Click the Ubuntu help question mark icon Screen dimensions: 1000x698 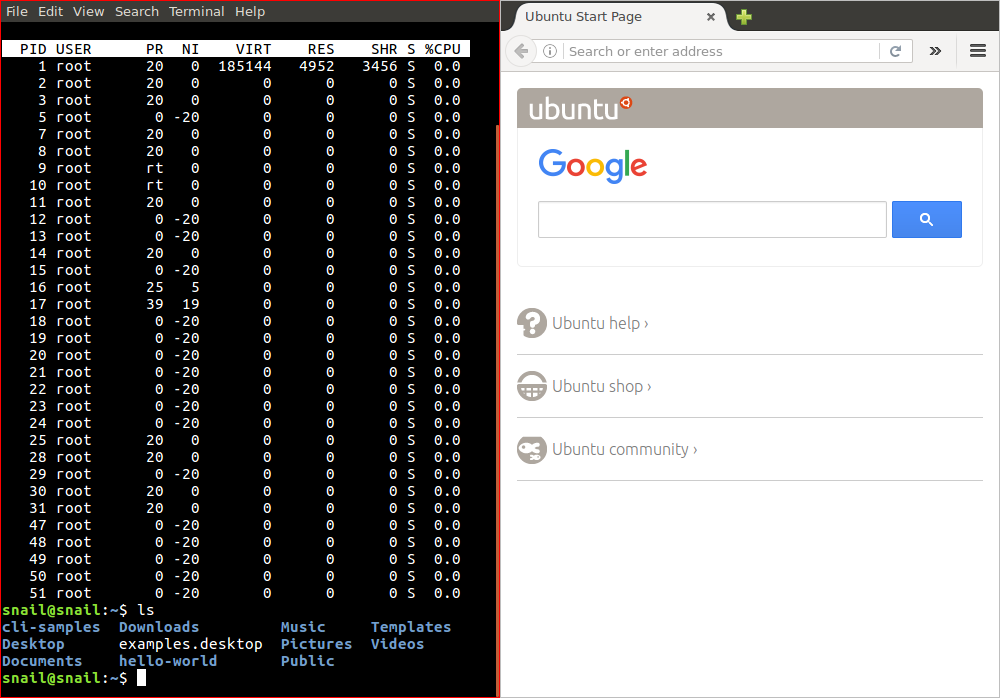[x=531, y=323]
